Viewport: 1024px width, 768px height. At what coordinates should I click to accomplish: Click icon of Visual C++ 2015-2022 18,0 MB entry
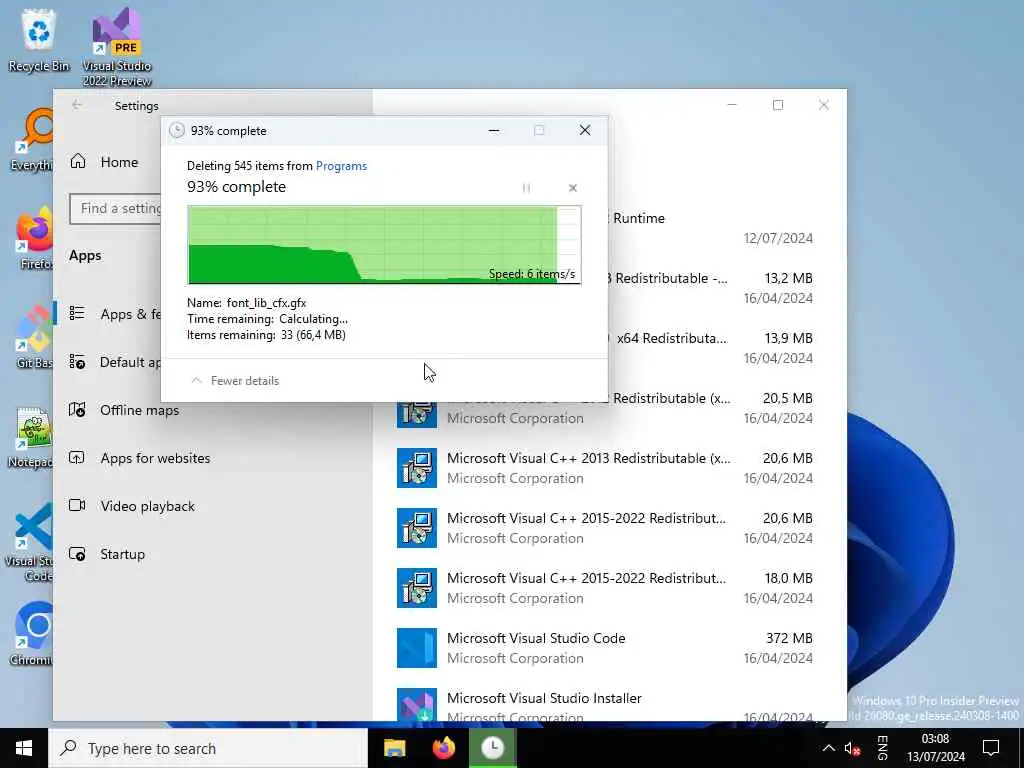[x=417, y=588]
